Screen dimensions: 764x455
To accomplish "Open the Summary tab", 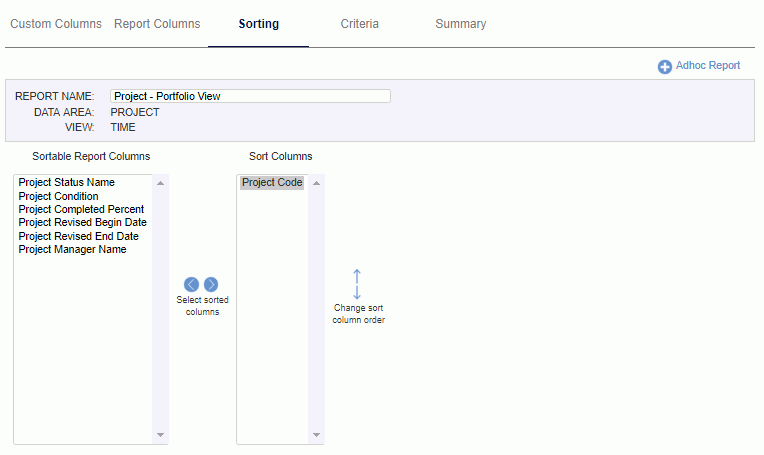I will tap(460, 24).
